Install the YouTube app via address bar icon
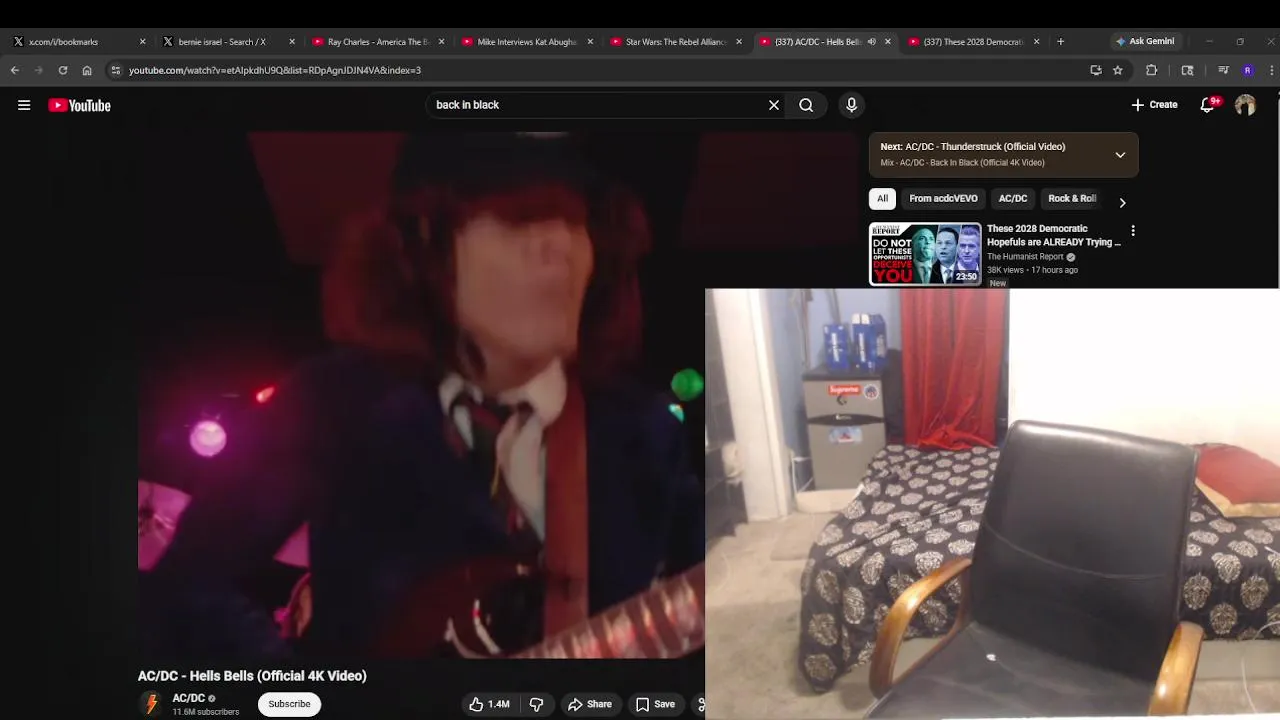The image size is (1280, 720). [1096, 70]
